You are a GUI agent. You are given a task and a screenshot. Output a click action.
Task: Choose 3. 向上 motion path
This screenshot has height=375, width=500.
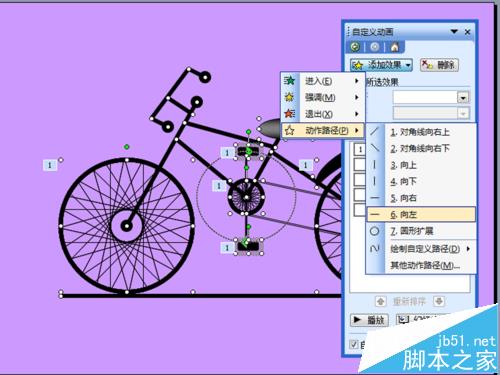[x=421, y=165]
